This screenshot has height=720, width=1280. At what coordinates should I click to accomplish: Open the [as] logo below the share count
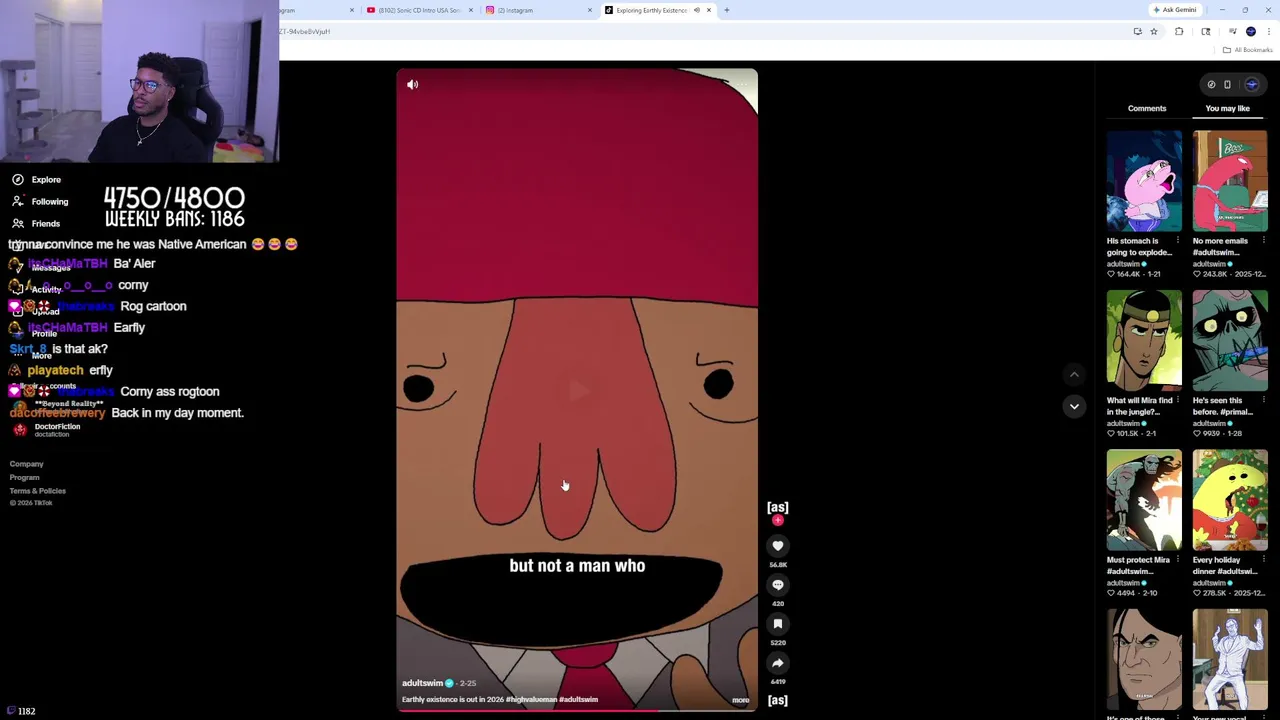pos(778,700)
